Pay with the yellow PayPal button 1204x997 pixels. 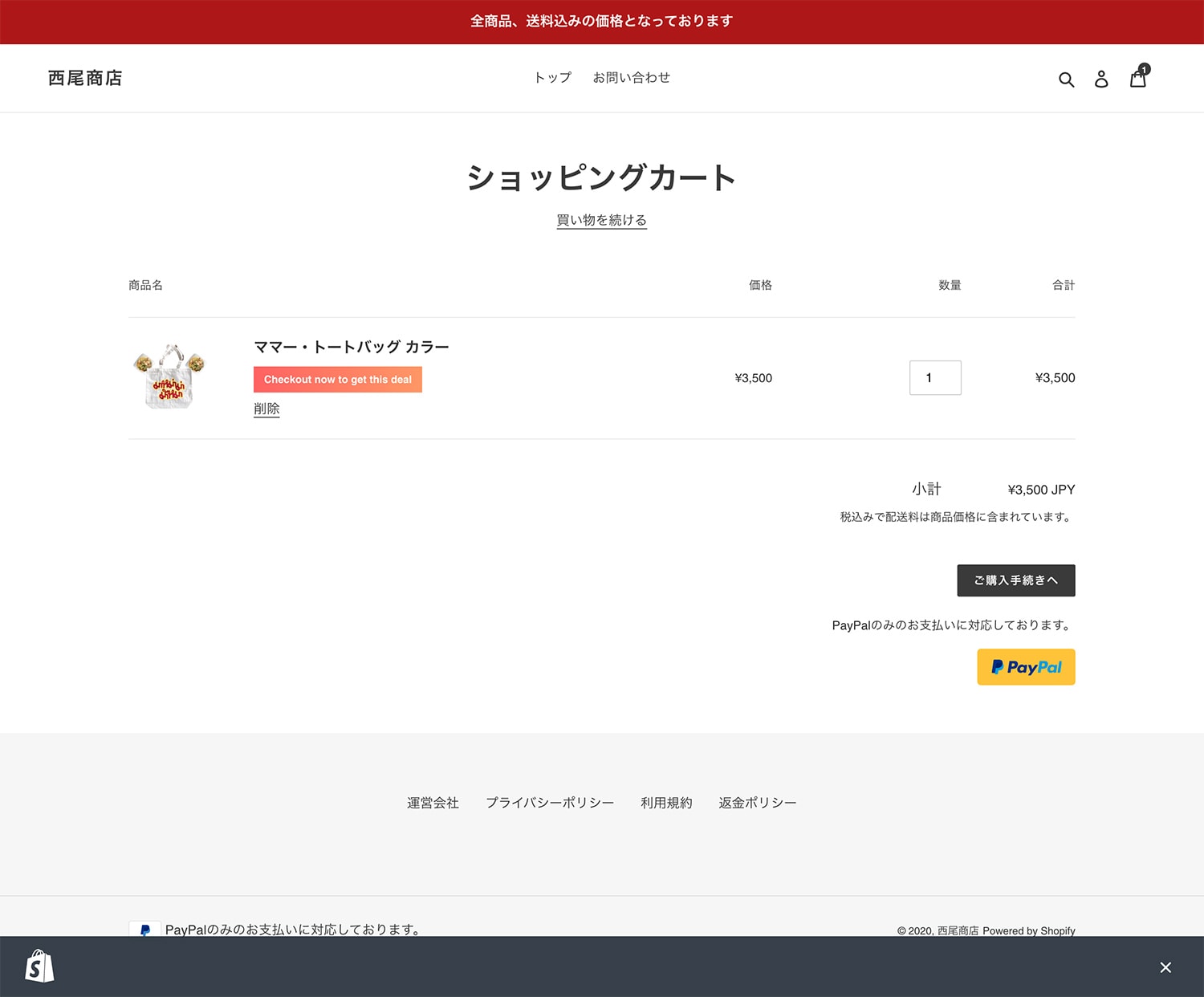pyautogui.click(x=1026, y=667)
